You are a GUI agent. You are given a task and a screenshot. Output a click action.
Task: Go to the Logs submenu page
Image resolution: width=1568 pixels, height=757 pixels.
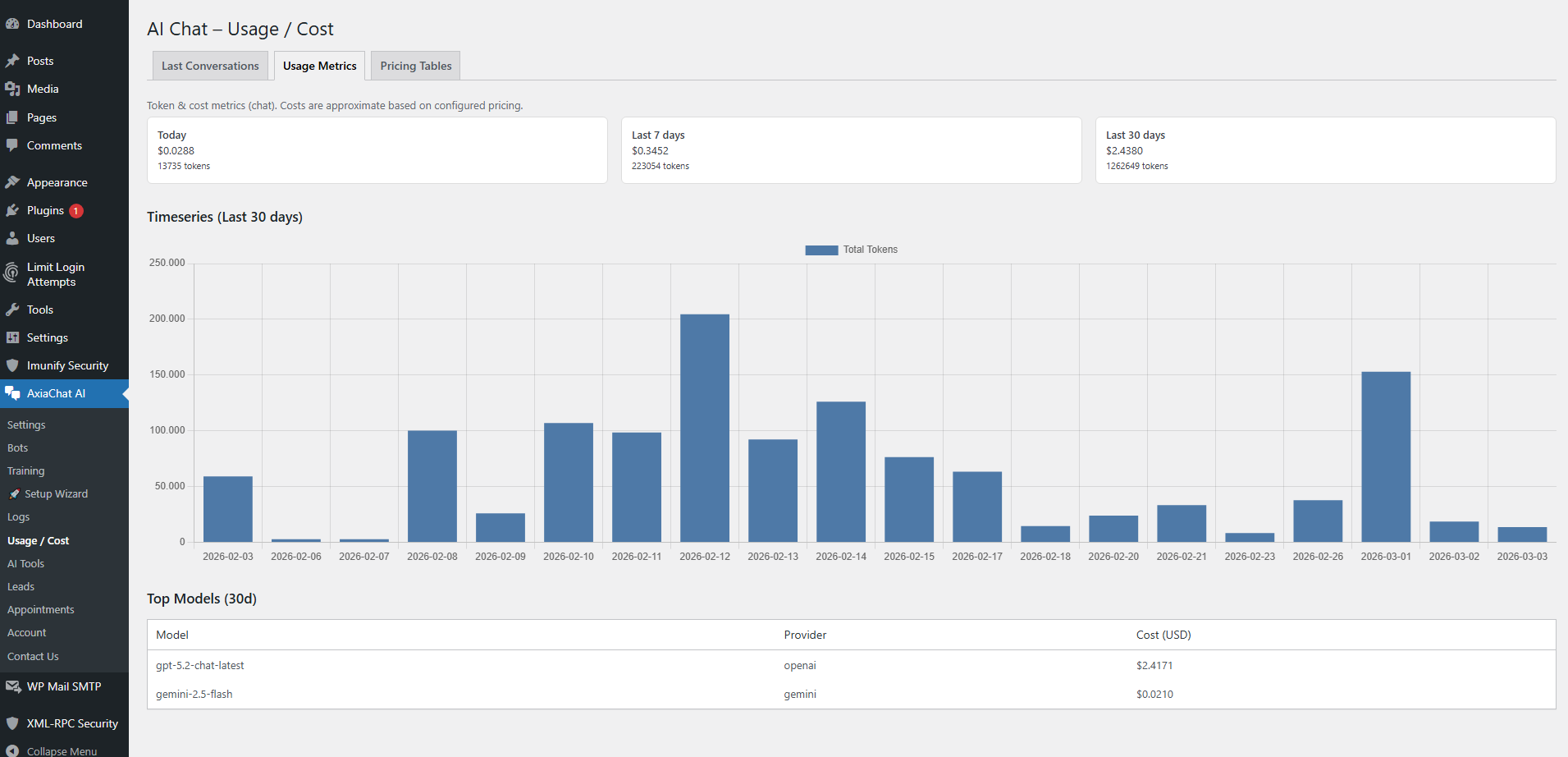pyautogui.click(x=18, y=516)
